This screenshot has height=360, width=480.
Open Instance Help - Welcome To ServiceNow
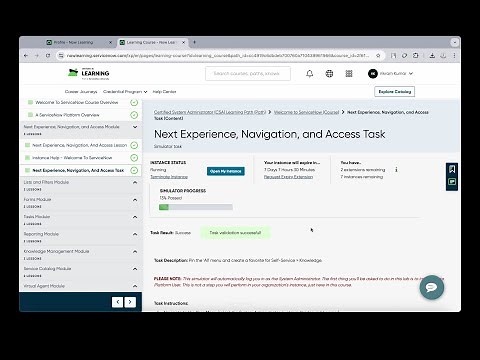72,158
